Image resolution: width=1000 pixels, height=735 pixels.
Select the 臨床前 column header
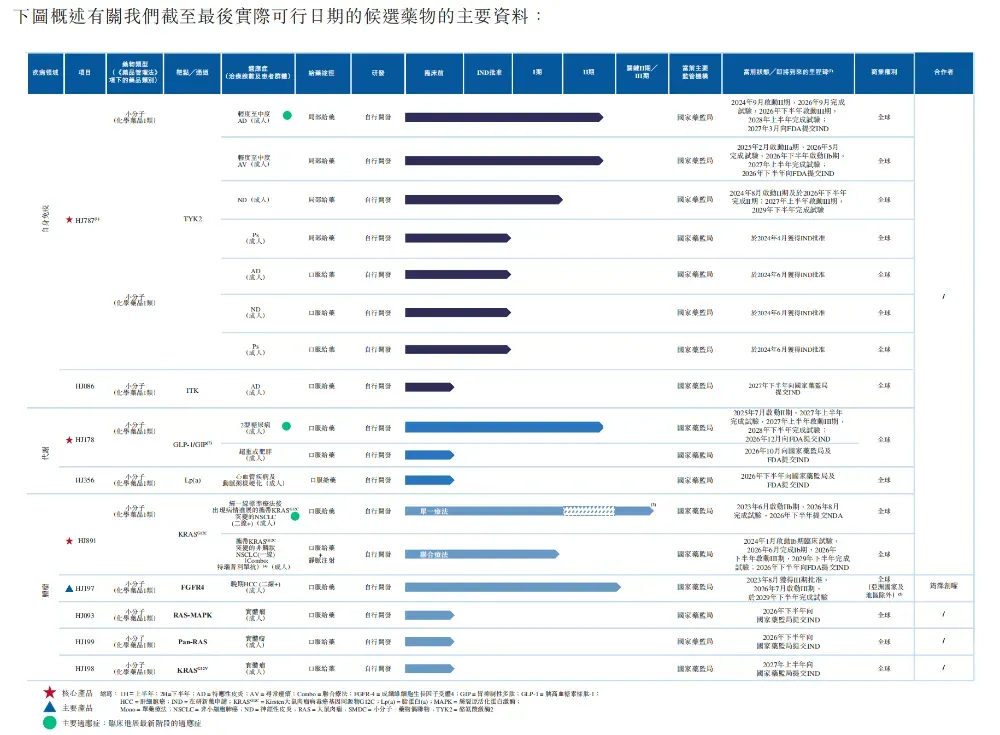(434, 73)
